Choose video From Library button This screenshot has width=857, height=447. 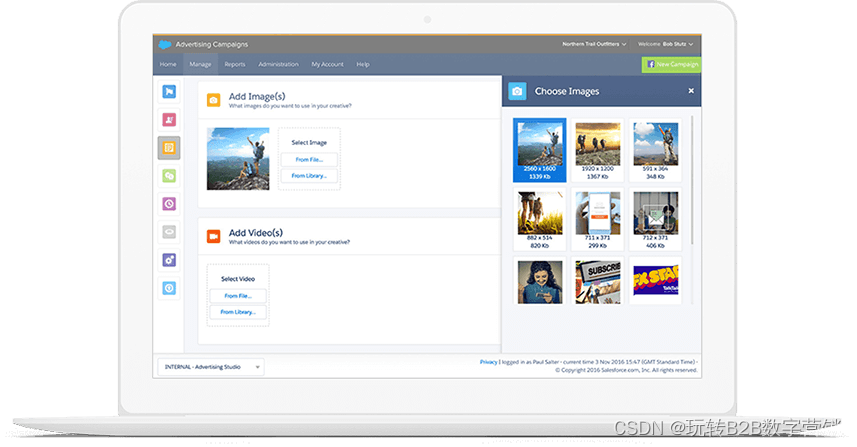238,312
